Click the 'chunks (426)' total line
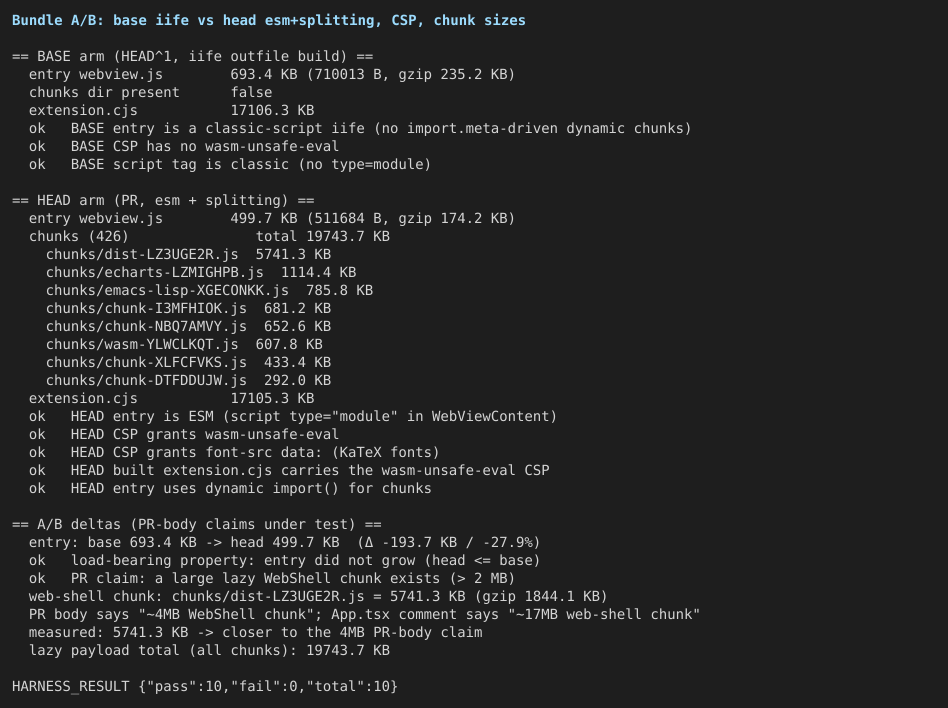 click(209, 236)
